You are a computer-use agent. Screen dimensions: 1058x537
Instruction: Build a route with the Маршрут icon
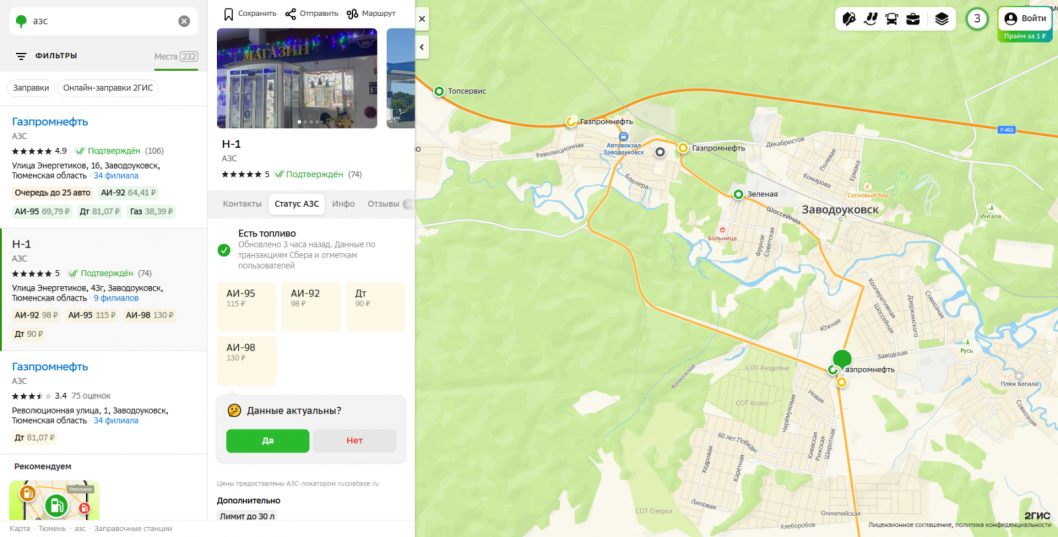(352, 13)
